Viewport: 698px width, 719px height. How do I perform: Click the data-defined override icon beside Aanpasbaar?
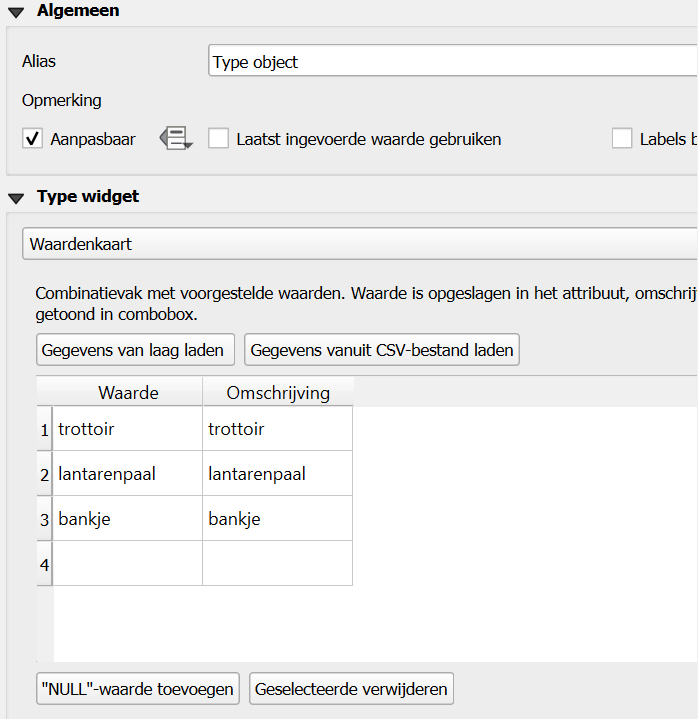pos(176,139)
